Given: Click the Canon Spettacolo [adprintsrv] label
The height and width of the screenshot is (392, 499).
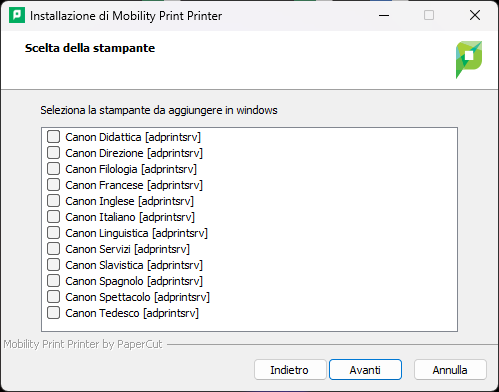Looking at the screenshot, I should pos(138,297).
